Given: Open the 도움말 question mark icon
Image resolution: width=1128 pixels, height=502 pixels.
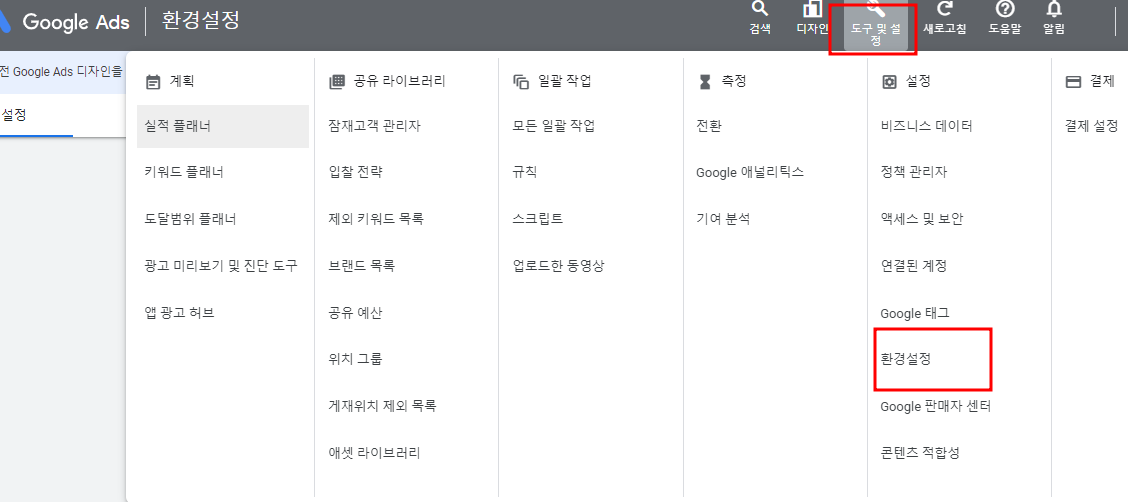Looking at the screenshot, I should [1004, 9].
